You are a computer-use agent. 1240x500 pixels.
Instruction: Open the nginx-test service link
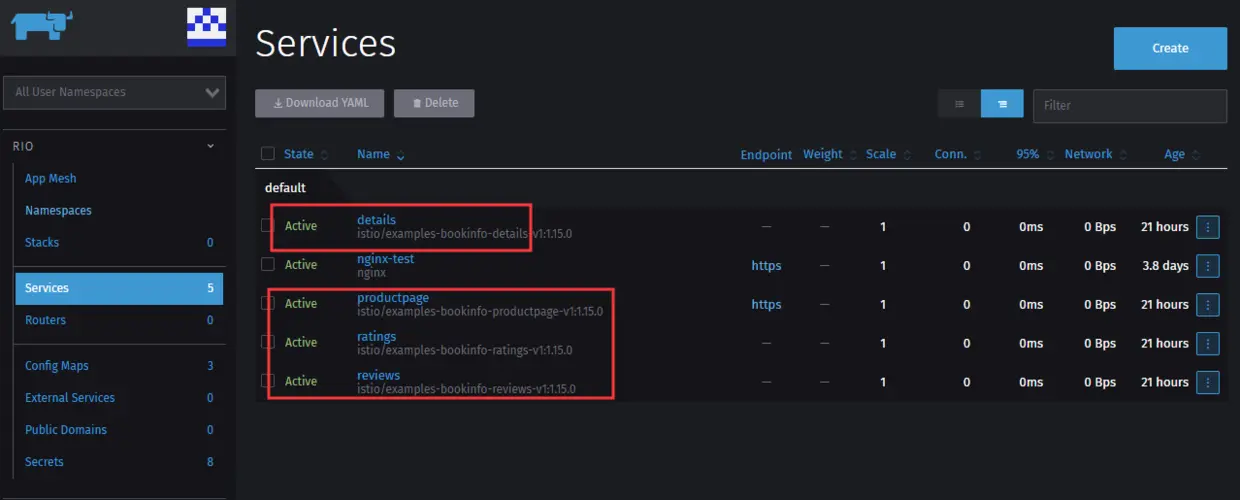tap(385, 259)
